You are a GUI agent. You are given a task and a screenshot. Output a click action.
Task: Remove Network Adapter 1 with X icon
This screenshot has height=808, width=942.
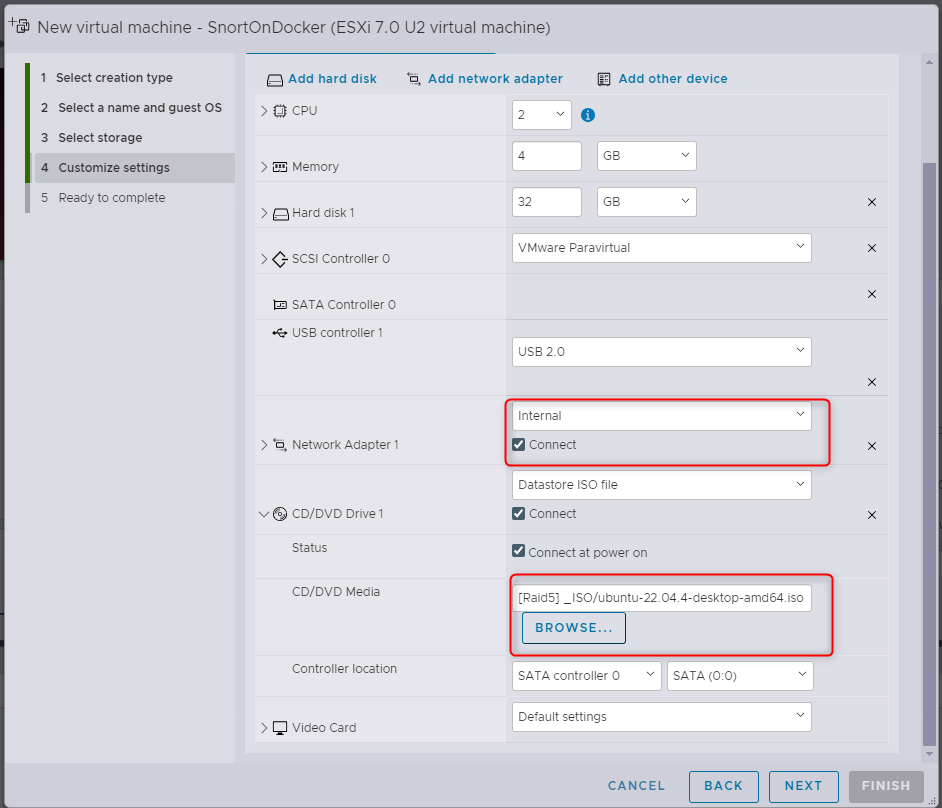coord(871,446)
